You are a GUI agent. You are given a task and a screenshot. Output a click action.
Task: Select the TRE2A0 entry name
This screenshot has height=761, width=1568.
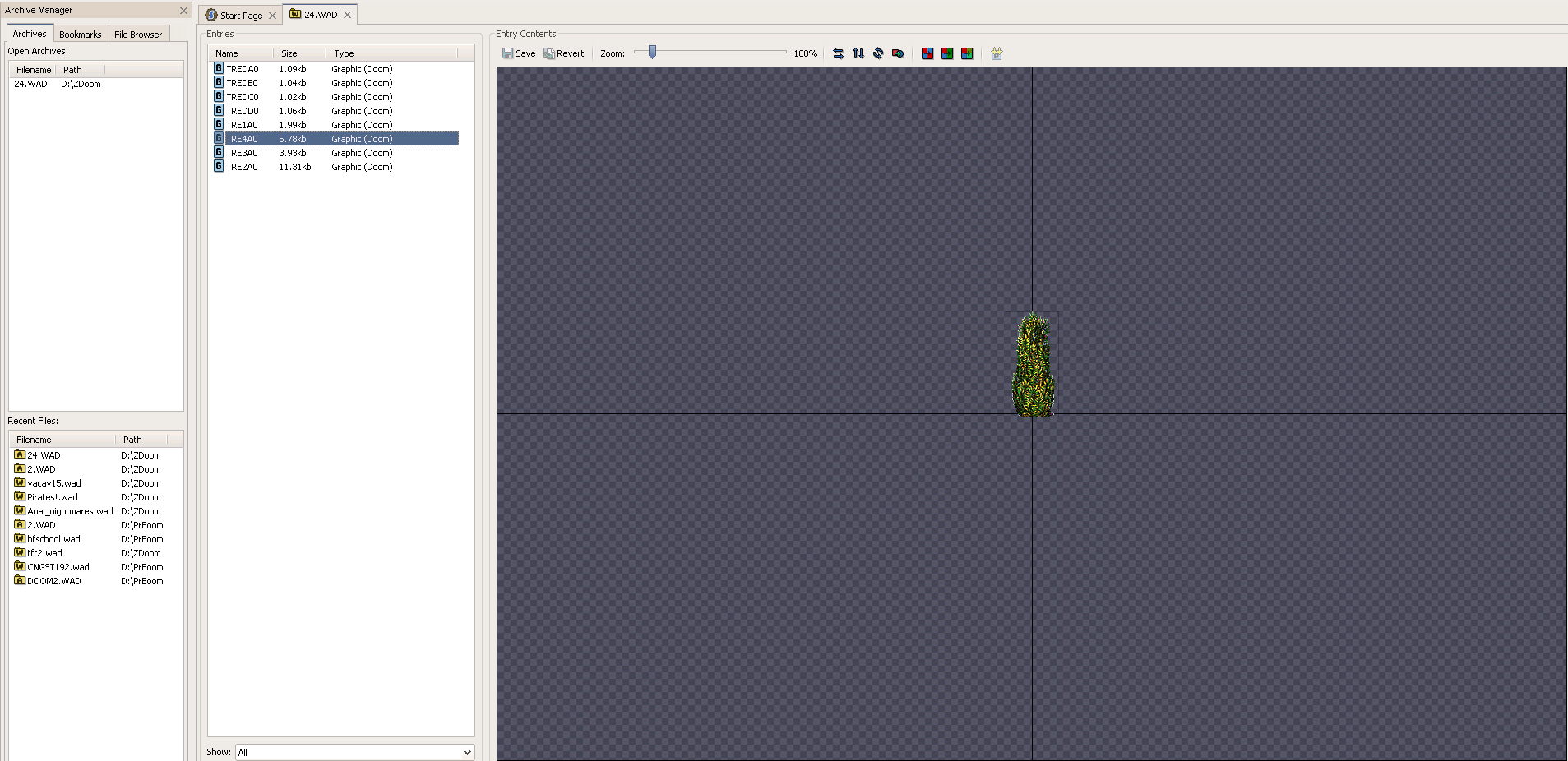(x=242, y=167)
